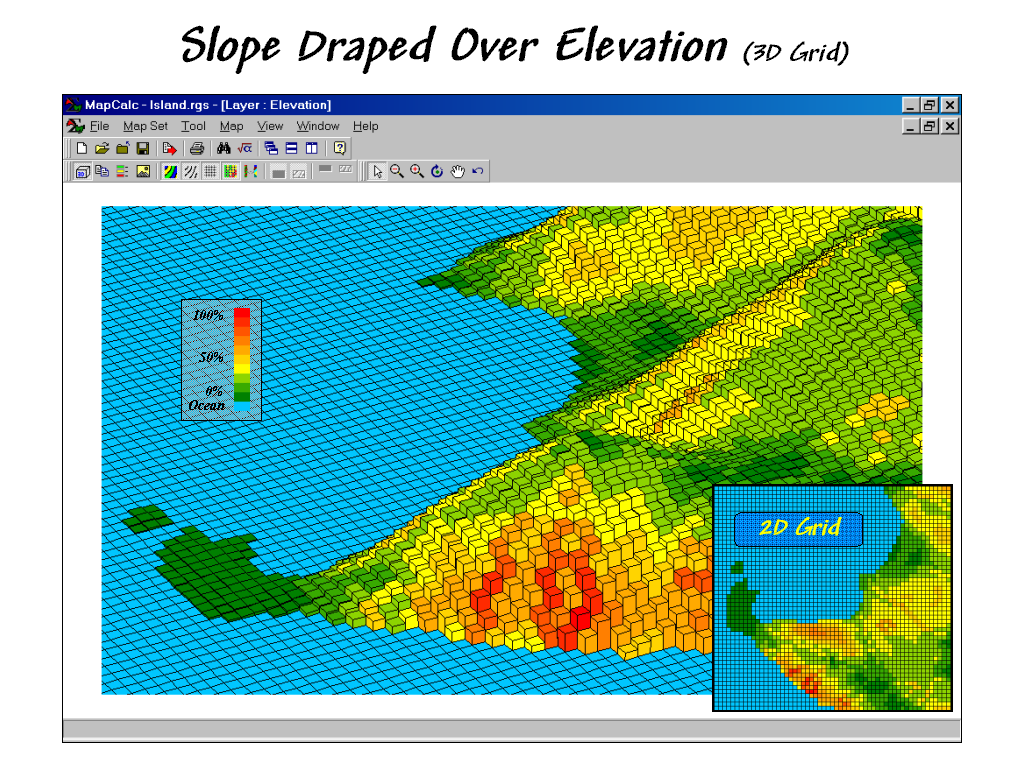Click the New file icon
This screenshot has height=768, width=1024.
pos(83,148)
